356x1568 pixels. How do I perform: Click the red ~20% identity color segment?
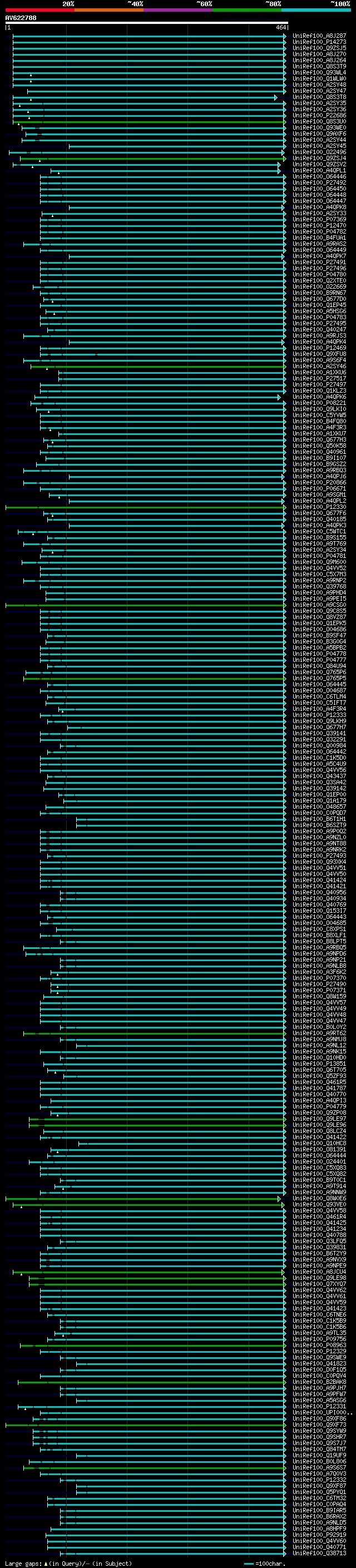39,10
